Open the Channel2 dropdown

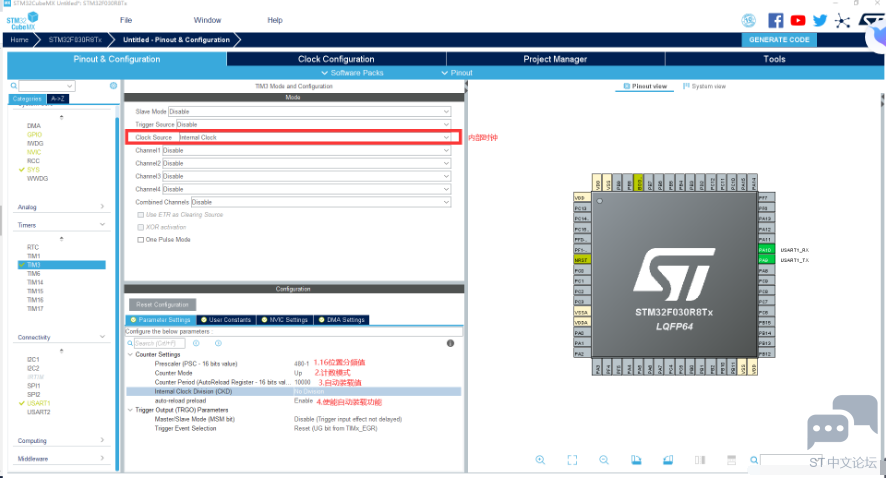(306, 163)
